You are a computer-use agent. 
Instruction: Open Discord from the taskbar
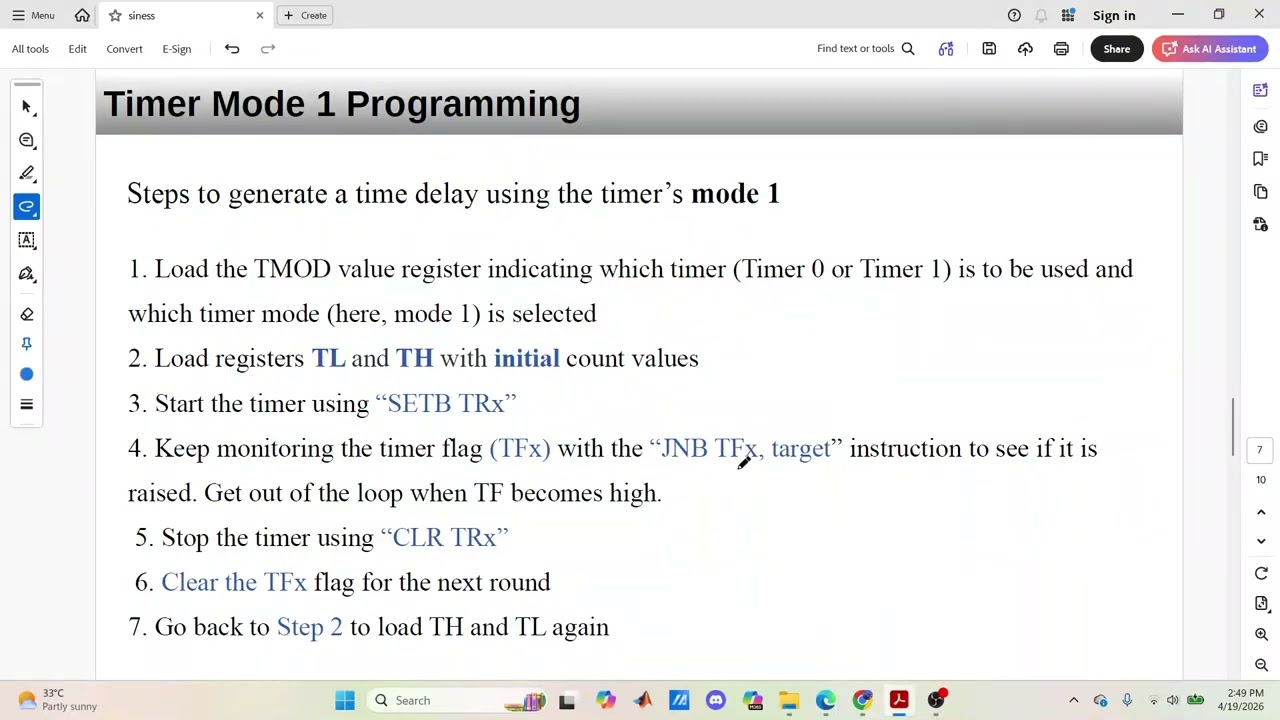tap(715, 700)
